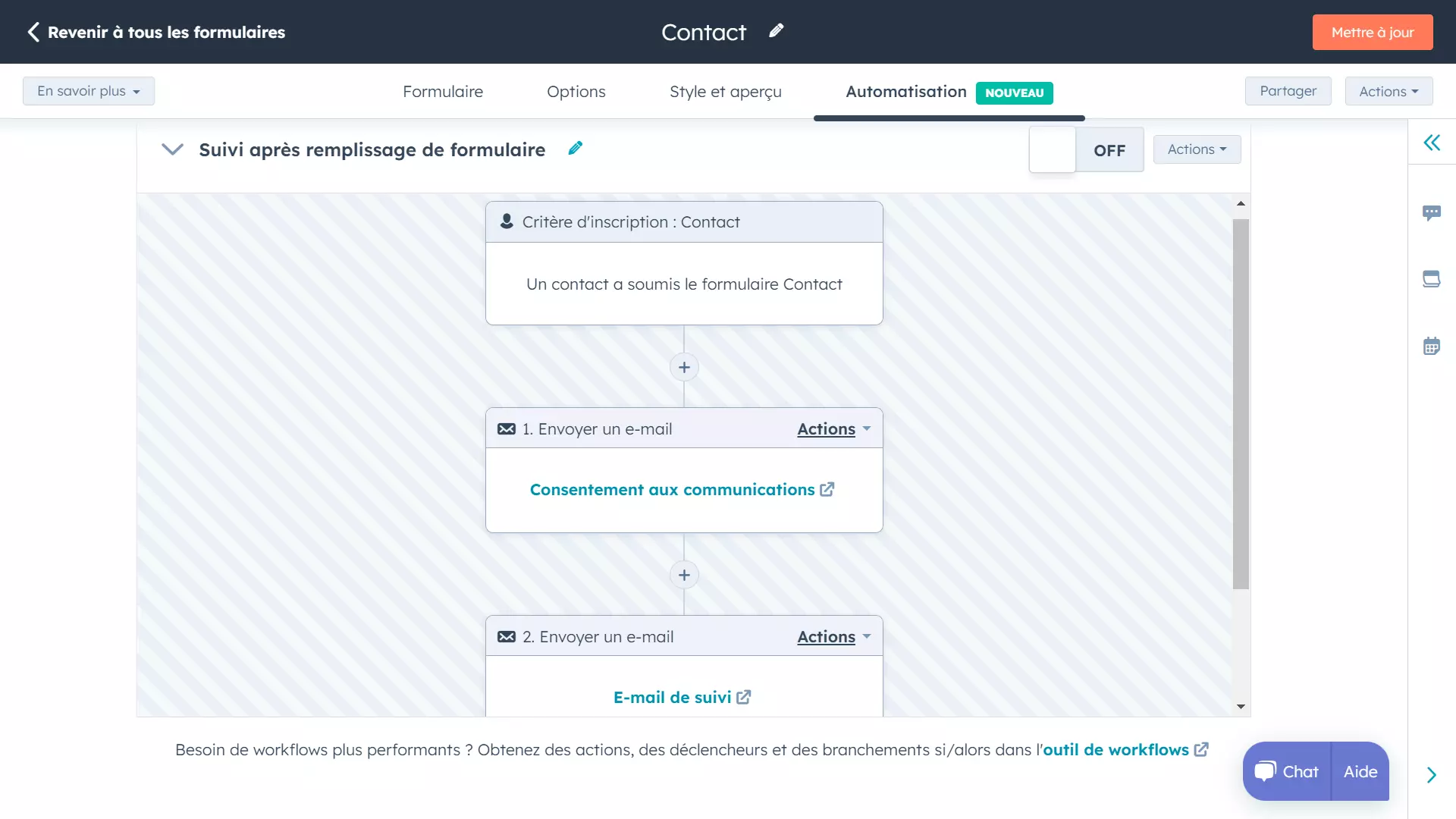Image resolution: width=1456 pixels, height=819 pixels.
Task: Click the Mettre à jour button
Action: click(1372, 33)
